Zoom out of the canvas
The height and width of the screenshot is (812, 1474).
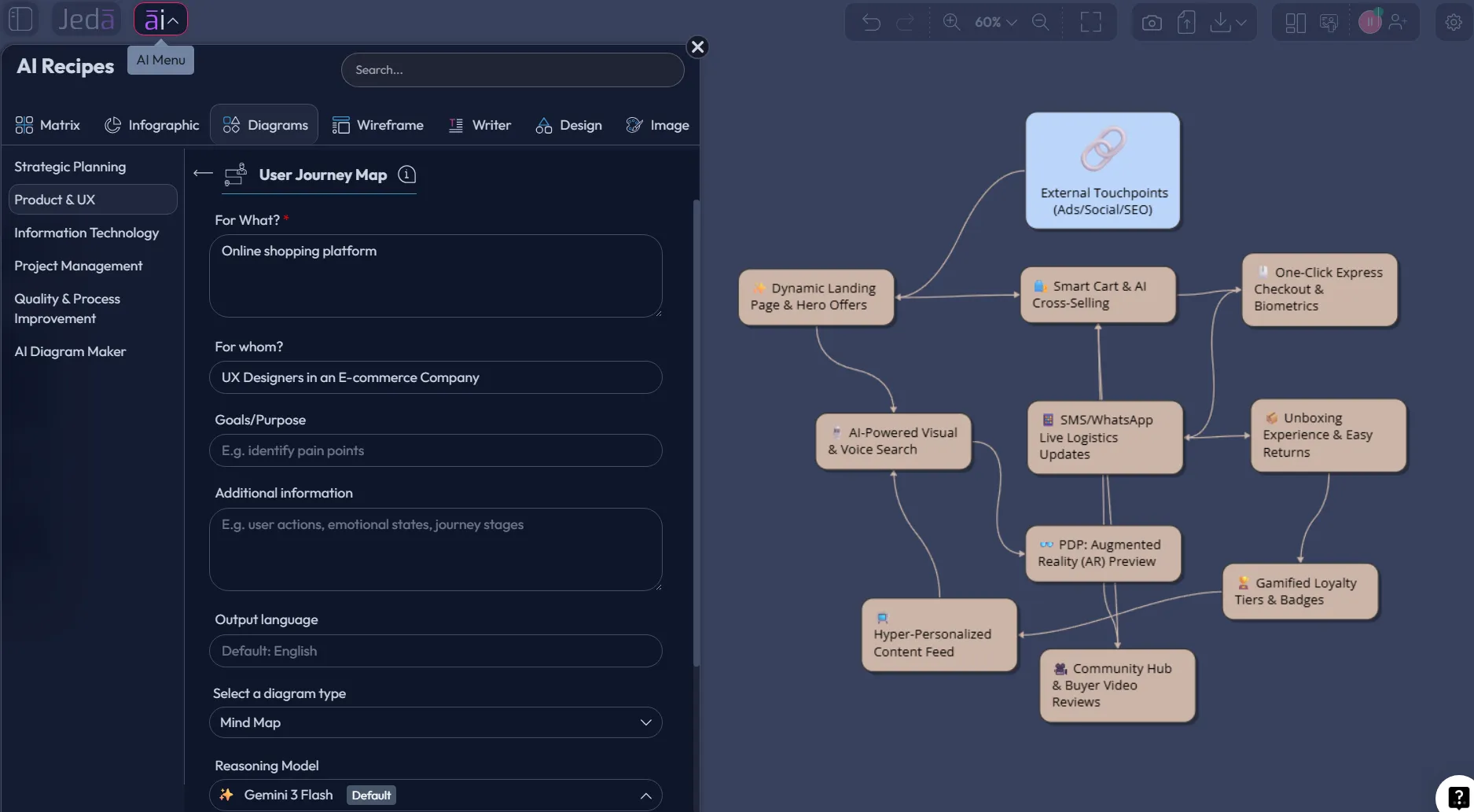click(x=1040, y=22)
